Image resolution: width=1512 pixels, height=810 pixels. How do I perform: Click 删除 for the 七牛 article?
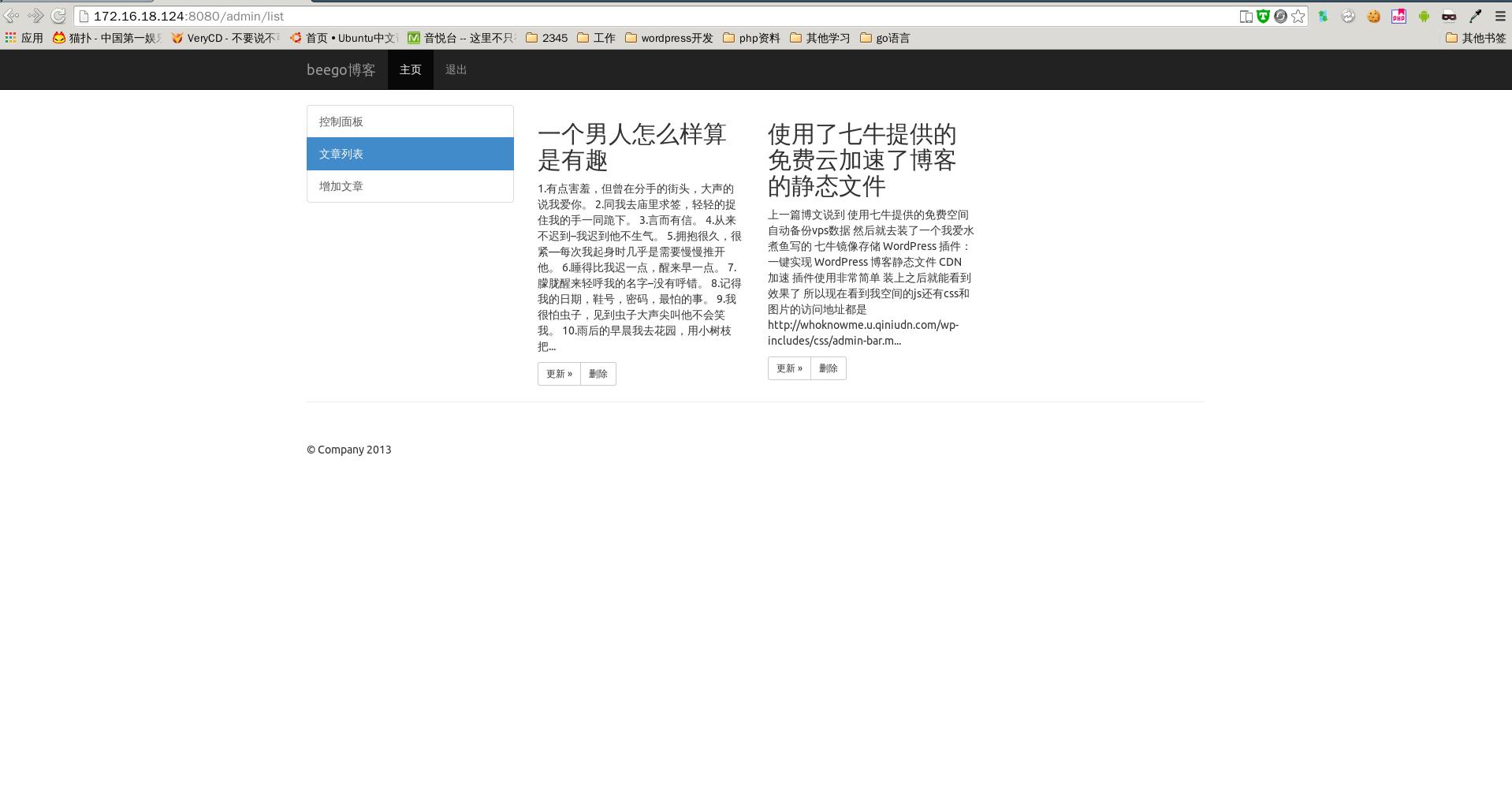coord(829,368)
